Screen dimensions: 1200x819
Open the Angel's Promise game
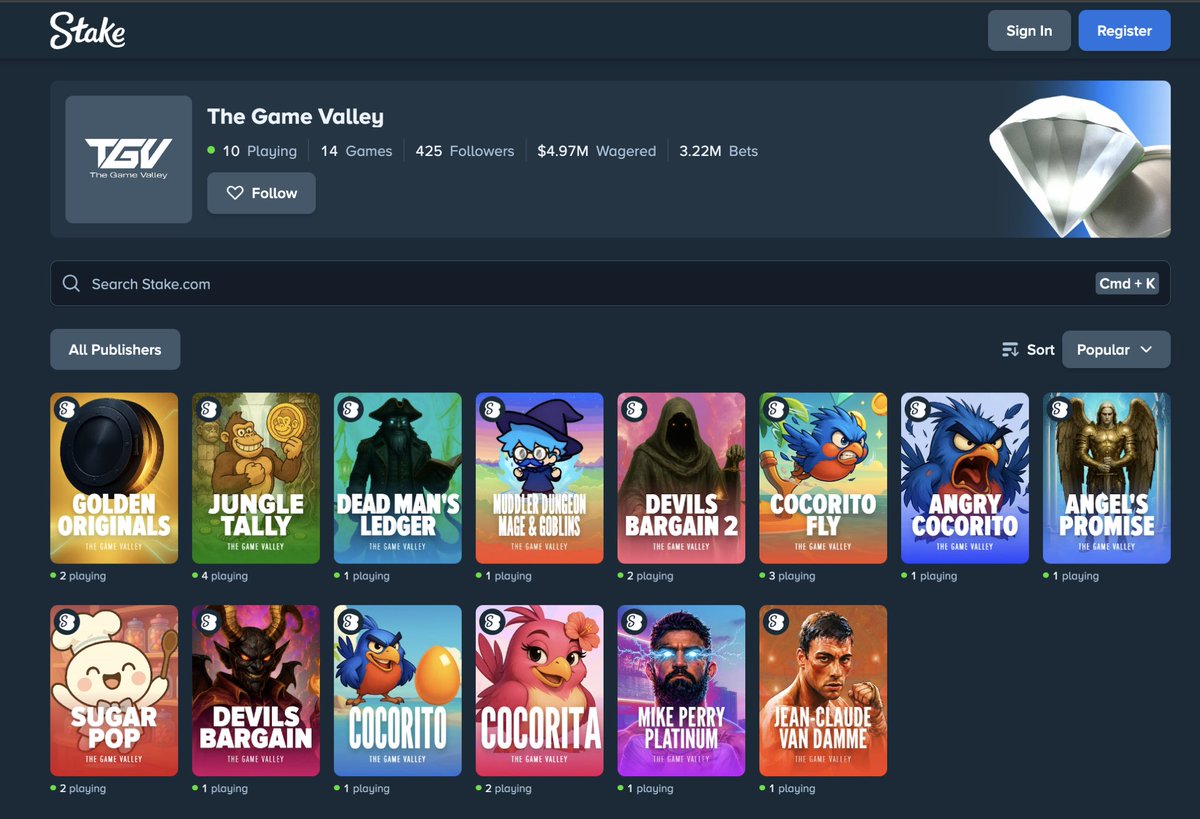pyautogui.click(x=1107, y=478)
